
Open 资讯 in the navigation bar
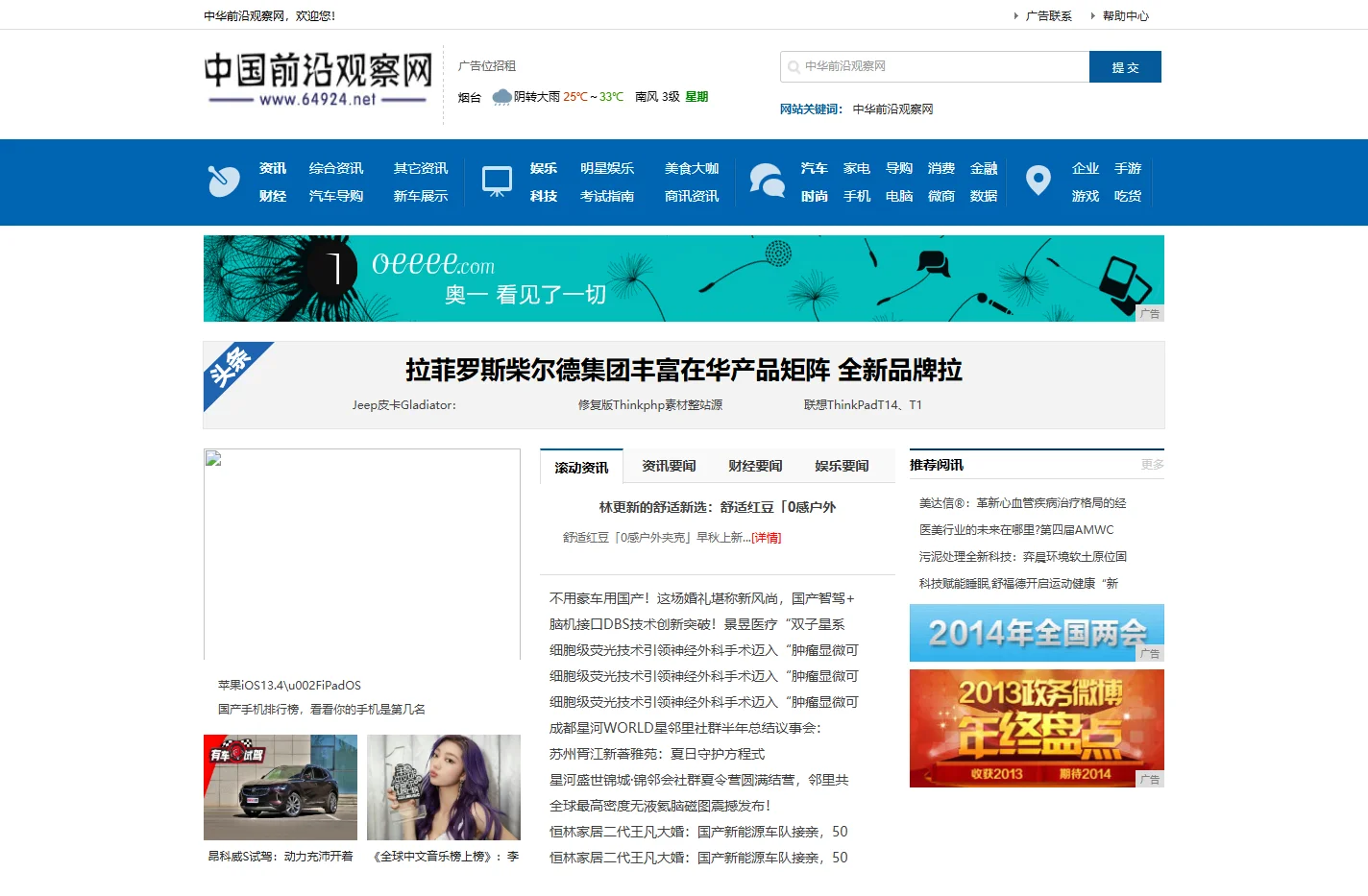[x=273, y=168]
